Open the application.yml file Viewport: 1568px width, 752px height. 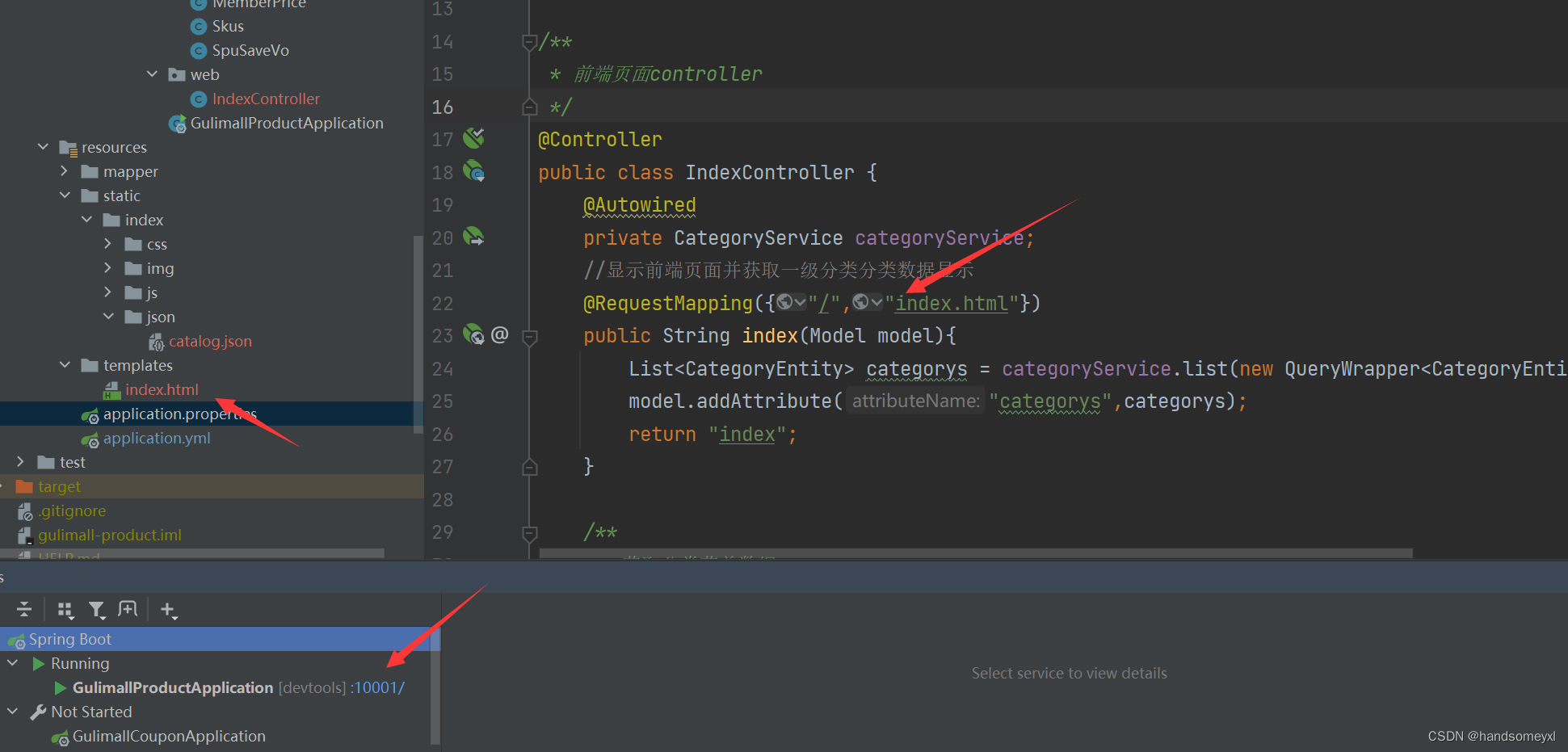(x=157, y=439)
